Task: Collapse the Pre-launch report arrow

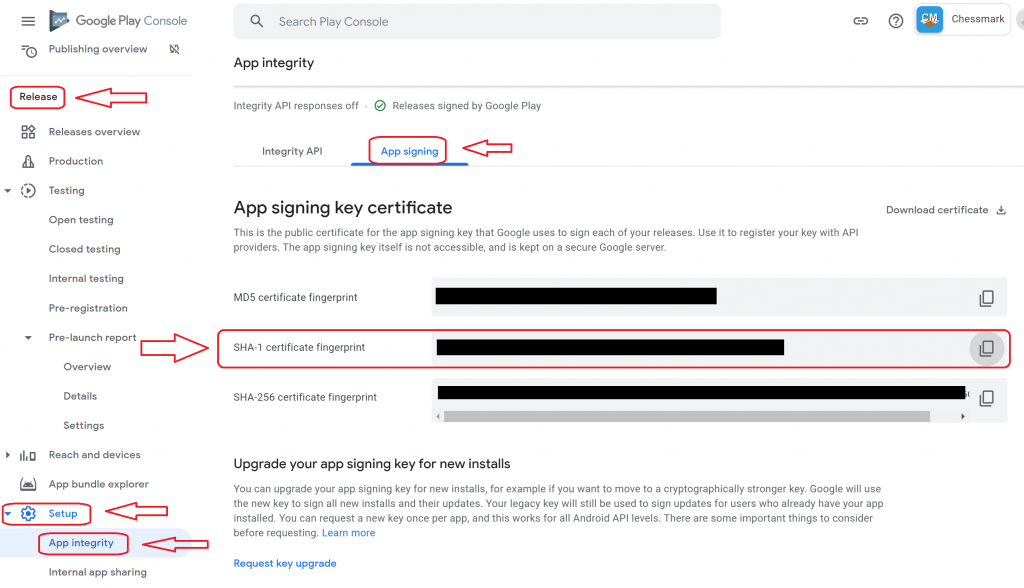Action: tap(28, 338)
